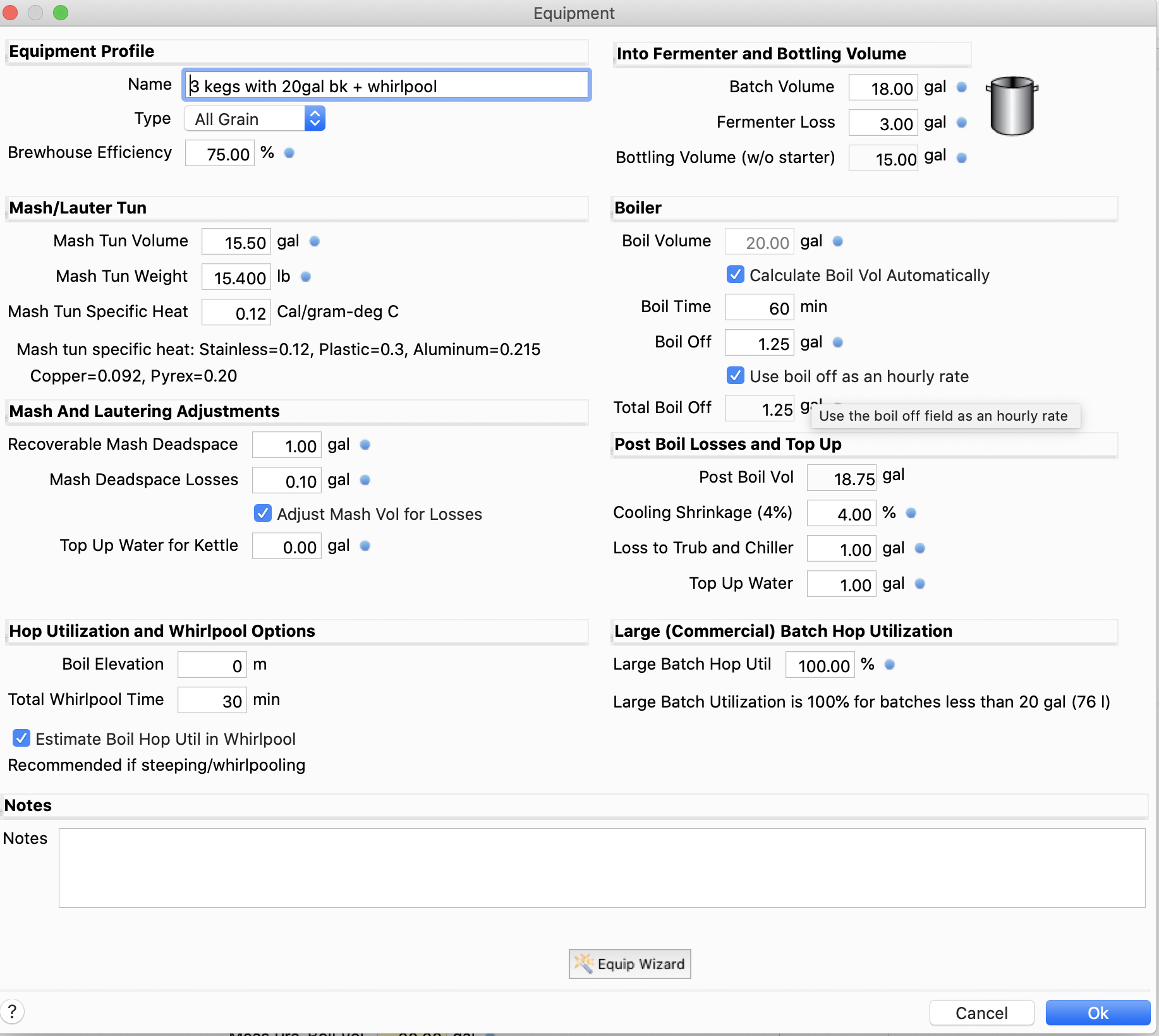Click the blue dot beside Brewhouse Efficiency

[289, 153]
